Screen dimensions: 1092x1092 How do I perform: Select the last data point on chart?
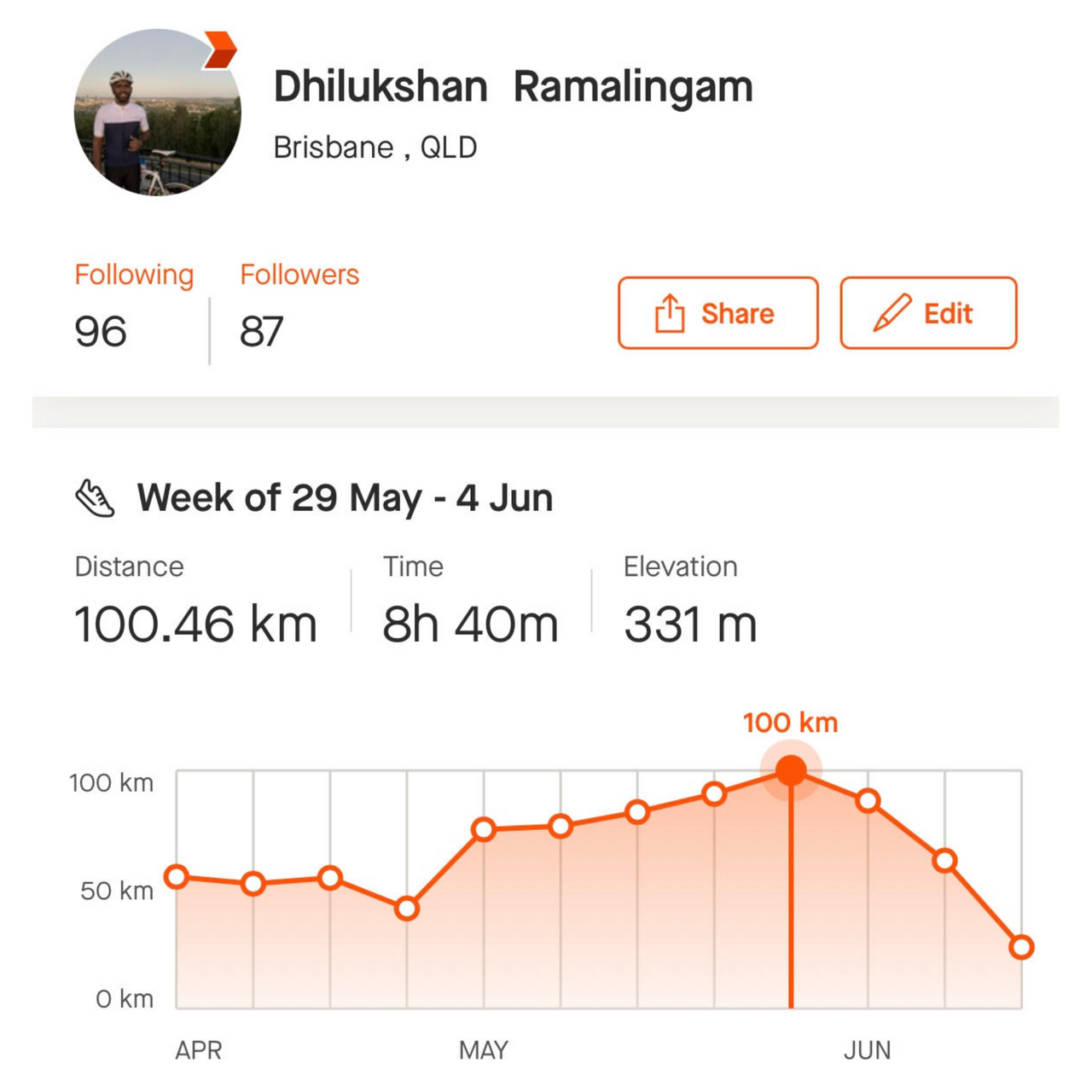click(x=1021, y=947)
